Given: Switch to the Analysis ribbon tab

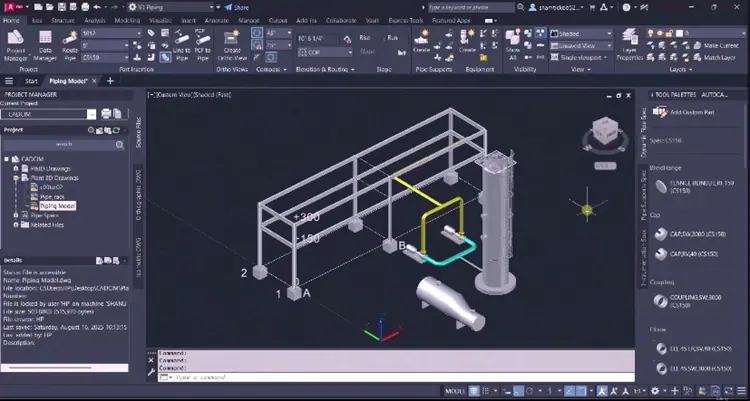Looking at the screenshot, I should [x=95, y=21].
